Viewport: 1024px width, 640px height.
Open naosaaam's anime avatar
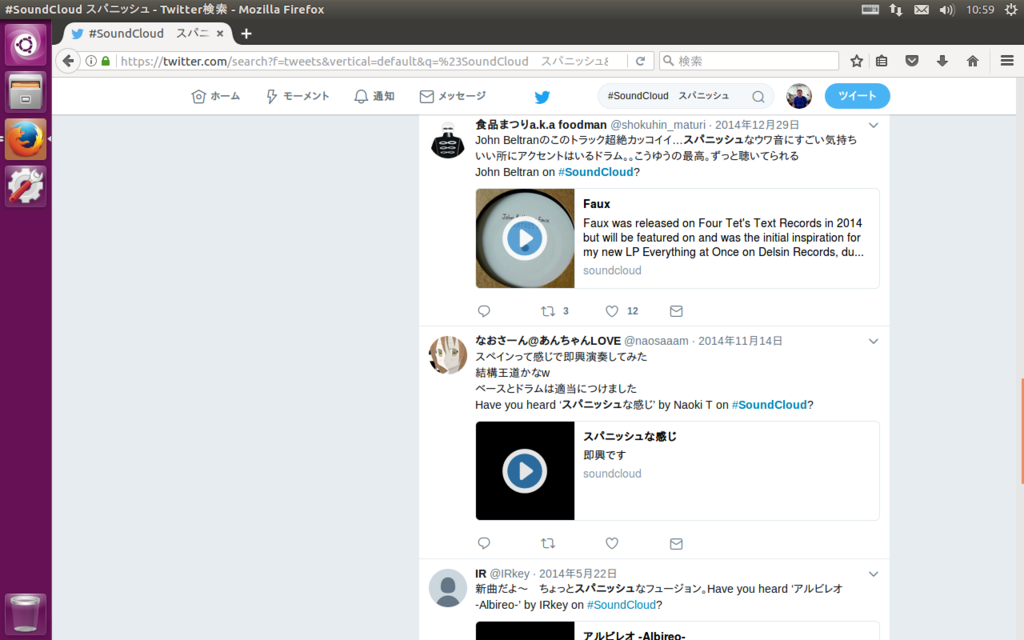447,355
